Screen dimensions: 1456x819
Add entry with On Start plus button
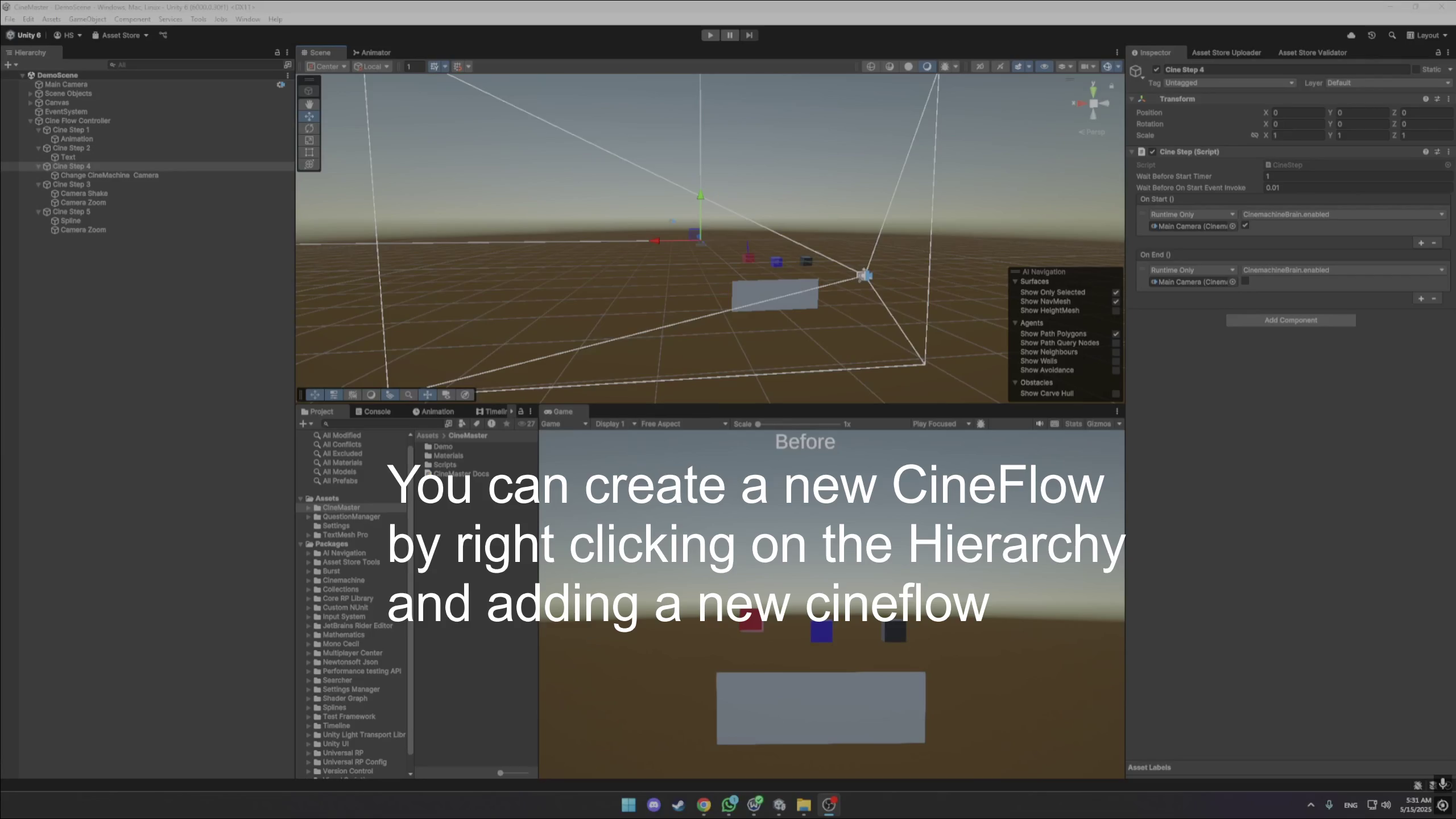tap(1421, 243)
